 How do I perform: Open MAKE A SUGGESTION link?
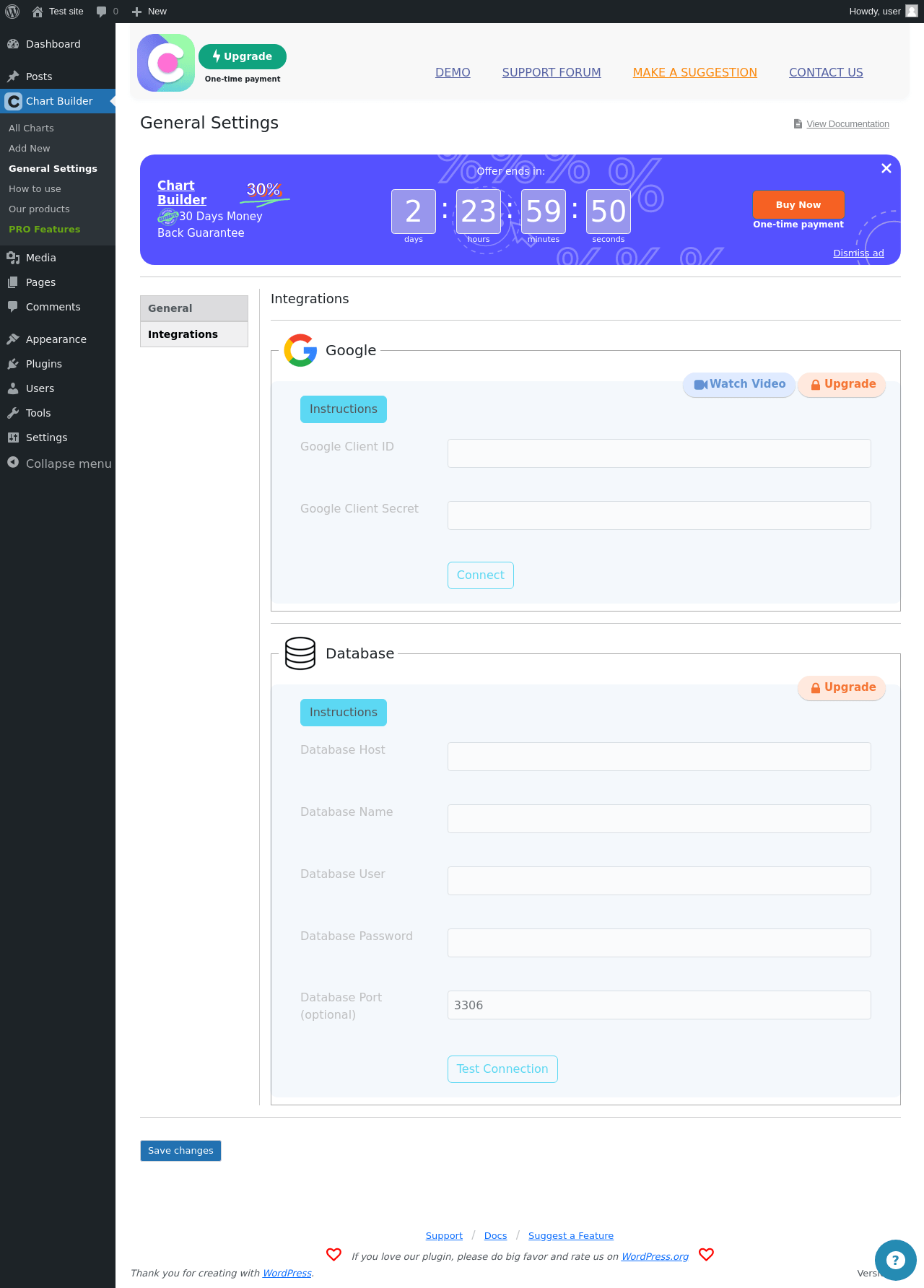(x=695, y=72)
